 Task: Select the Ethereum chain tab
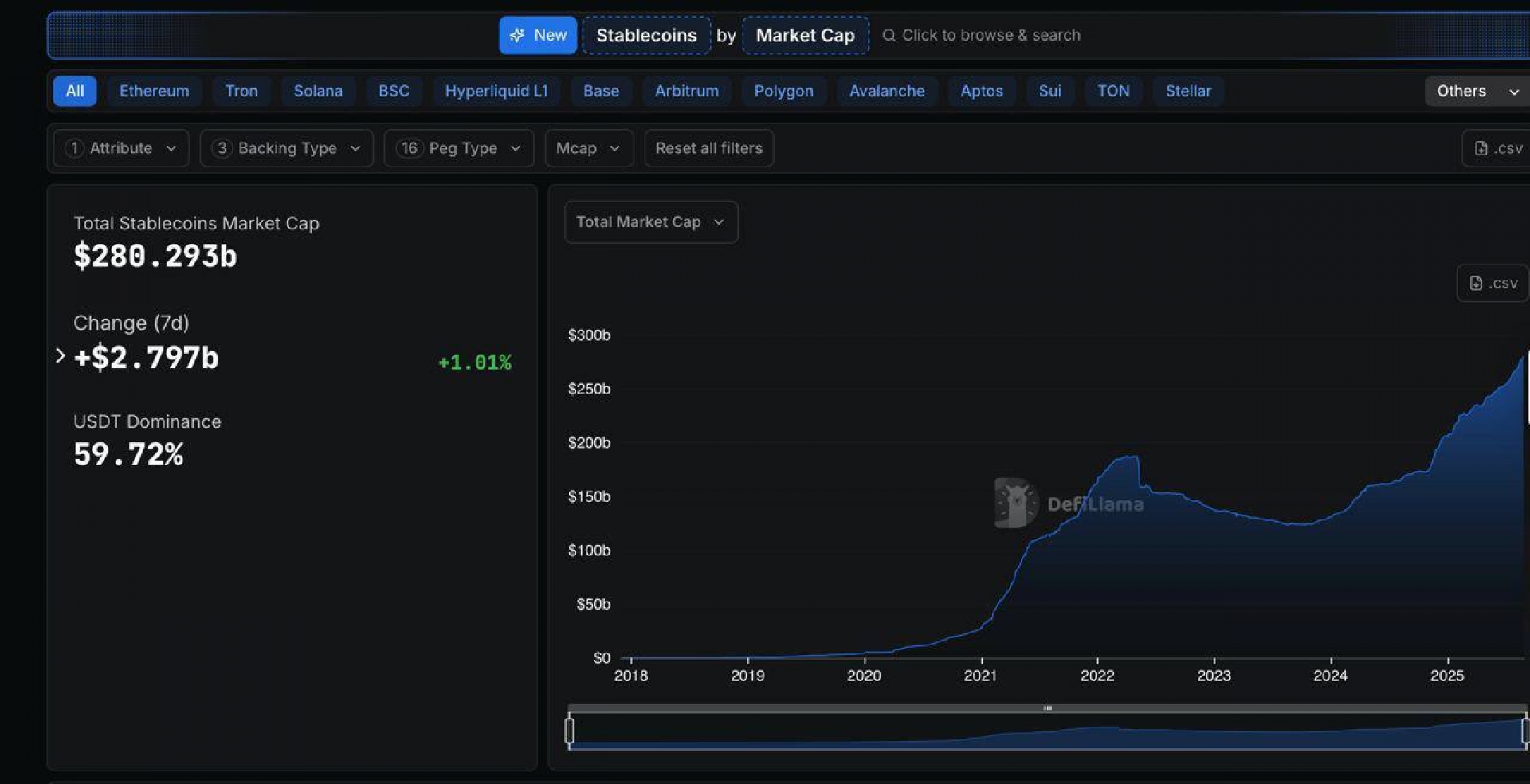(x=154, y=91)
